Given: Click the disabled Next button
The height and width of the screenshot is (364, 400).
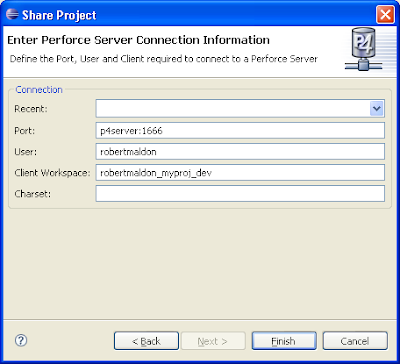Looking at the screenshot, I should (212, 341).
